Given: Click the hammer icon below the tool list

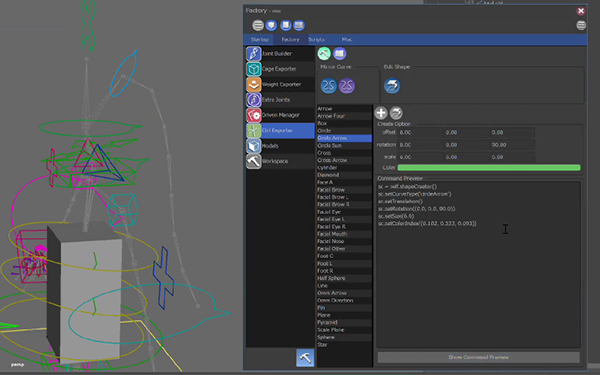Looking at the screenshot, I should tap(305, 358).
